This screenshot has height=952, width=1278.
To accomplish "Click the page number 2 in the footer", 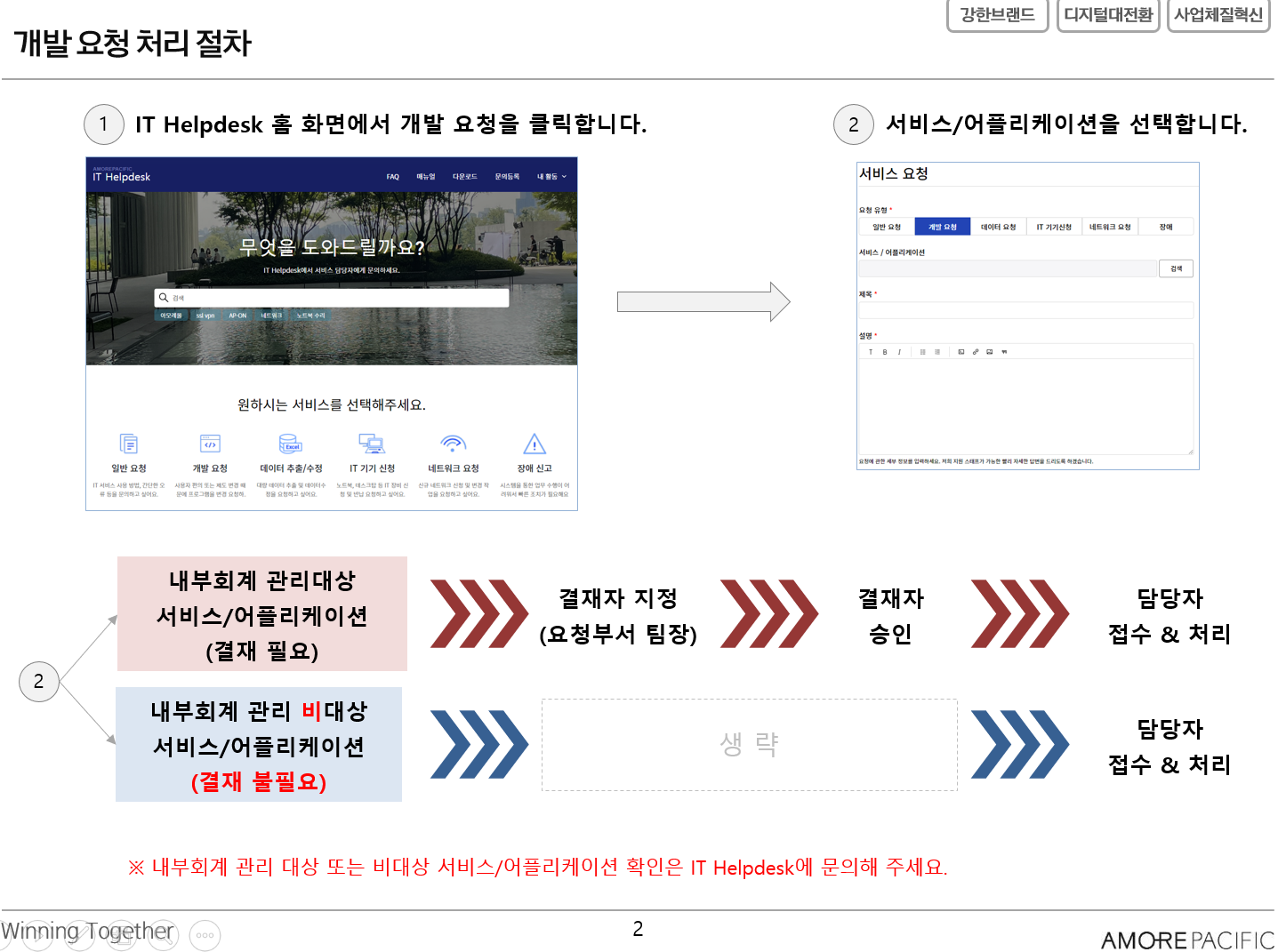I will pyautogui.click(x=638, y=929).
